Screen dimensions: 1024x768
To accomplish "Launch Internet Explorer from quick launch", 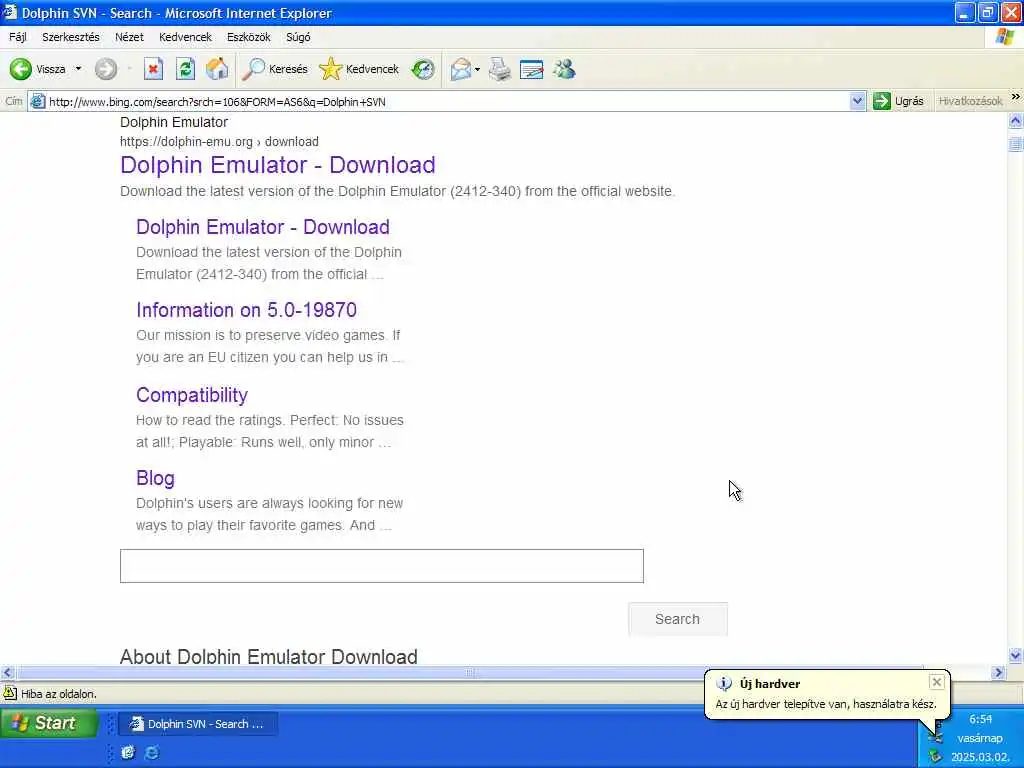I will 152,752.
